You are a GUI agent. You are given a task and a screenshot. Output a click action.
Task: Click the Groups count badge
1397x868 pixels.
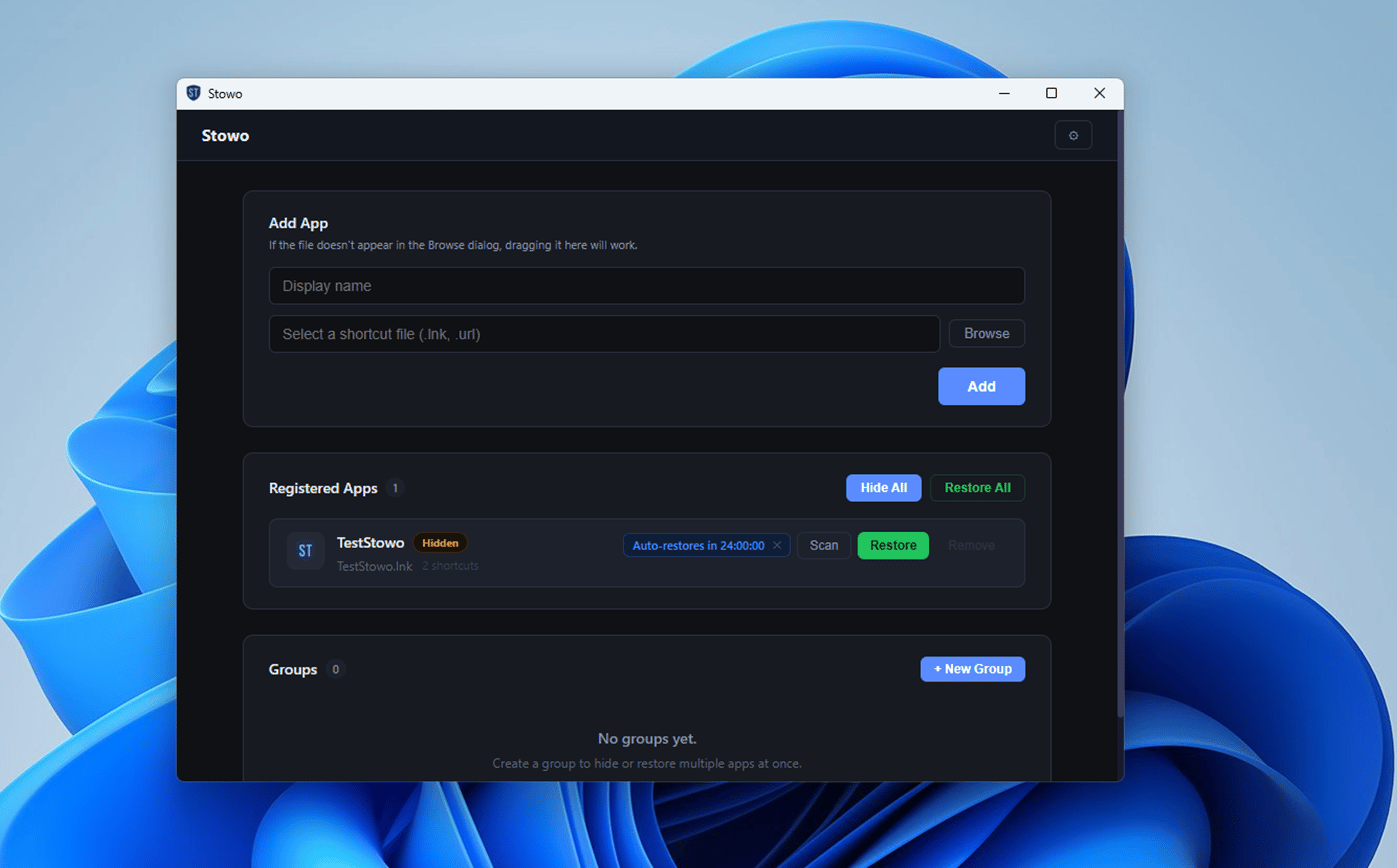335,669
